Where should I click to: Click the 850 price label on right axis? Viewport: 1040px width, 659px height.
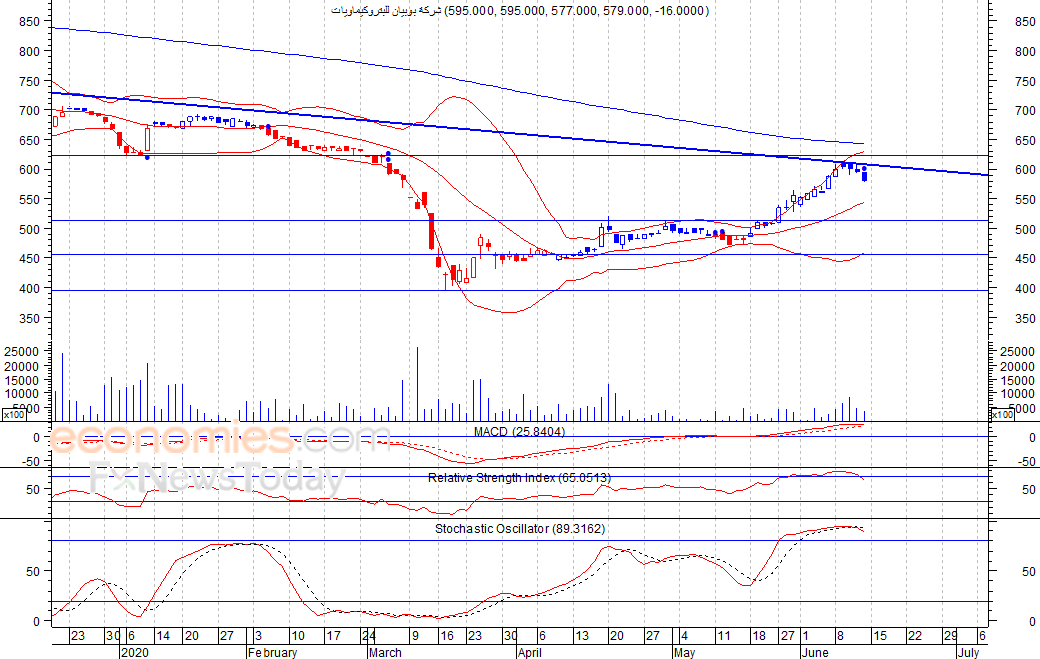(x=1025, y=22)
